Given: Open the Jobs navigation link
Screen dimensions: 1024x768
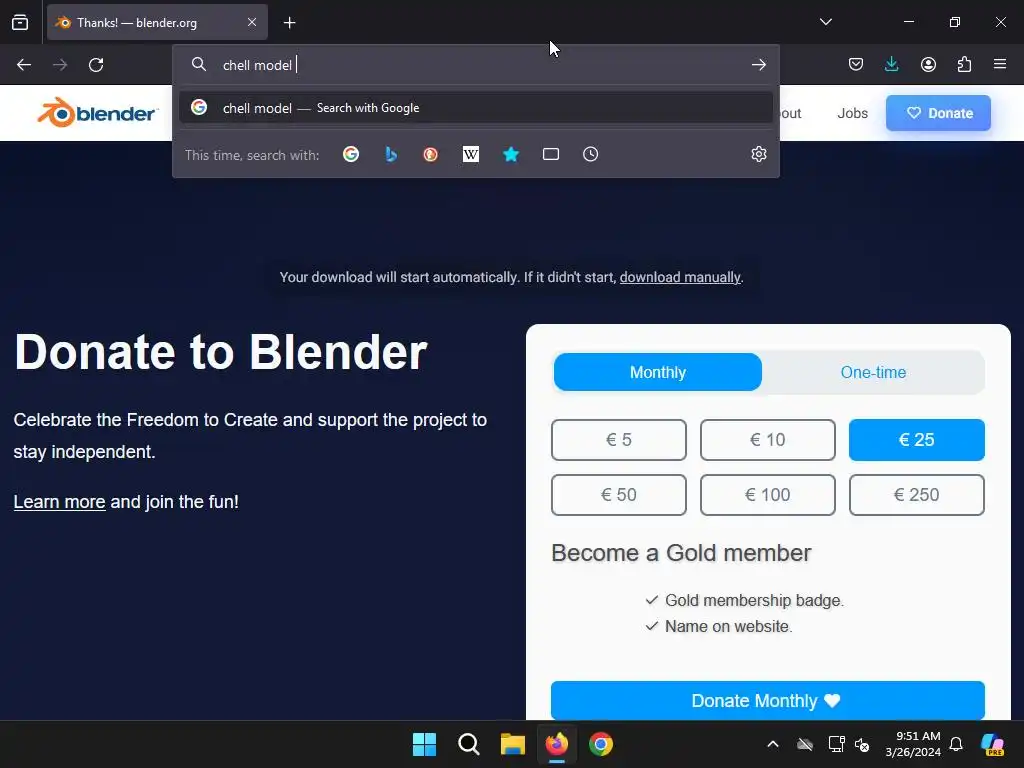Looking at the screenshot, I should point(853,113).
